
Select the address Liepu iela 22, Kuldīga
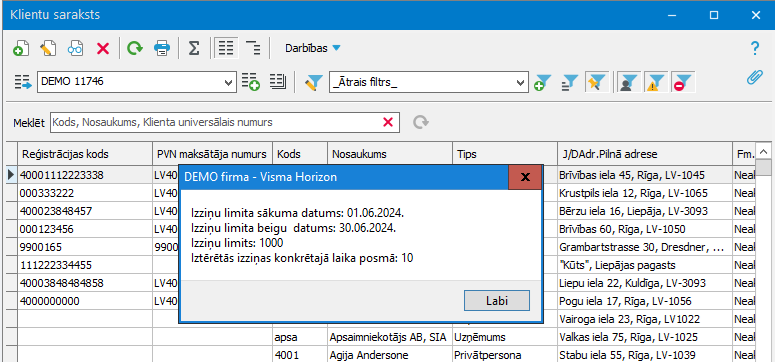(x=645, y=283)
